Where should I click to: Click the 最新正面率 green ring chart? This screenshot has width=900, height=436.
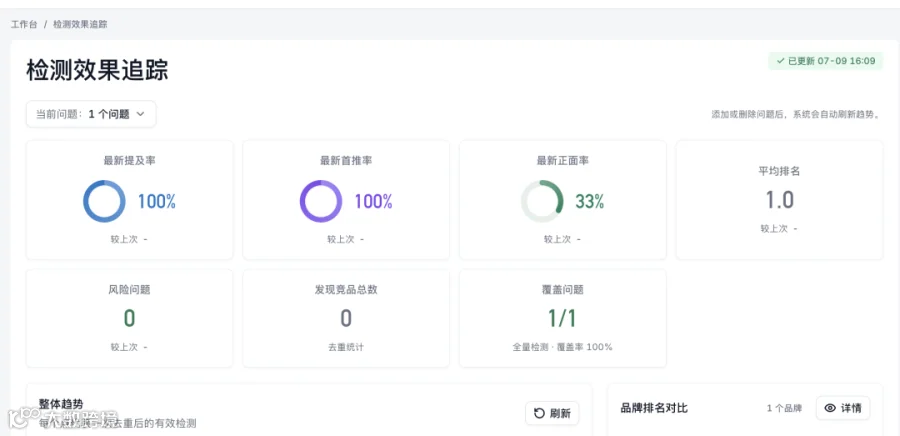(x=542, y=201)
